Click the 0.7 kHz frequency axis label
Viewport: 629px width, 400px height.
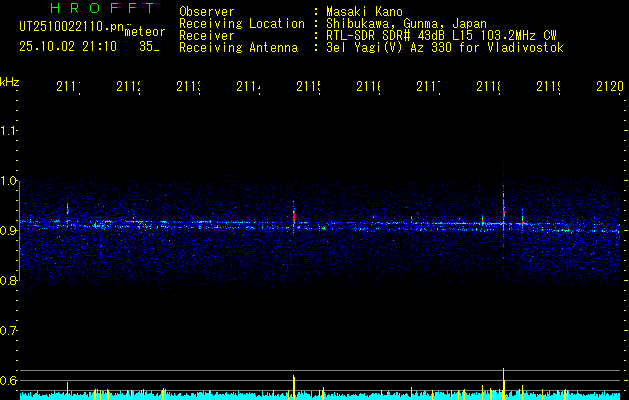click(8, 331)
